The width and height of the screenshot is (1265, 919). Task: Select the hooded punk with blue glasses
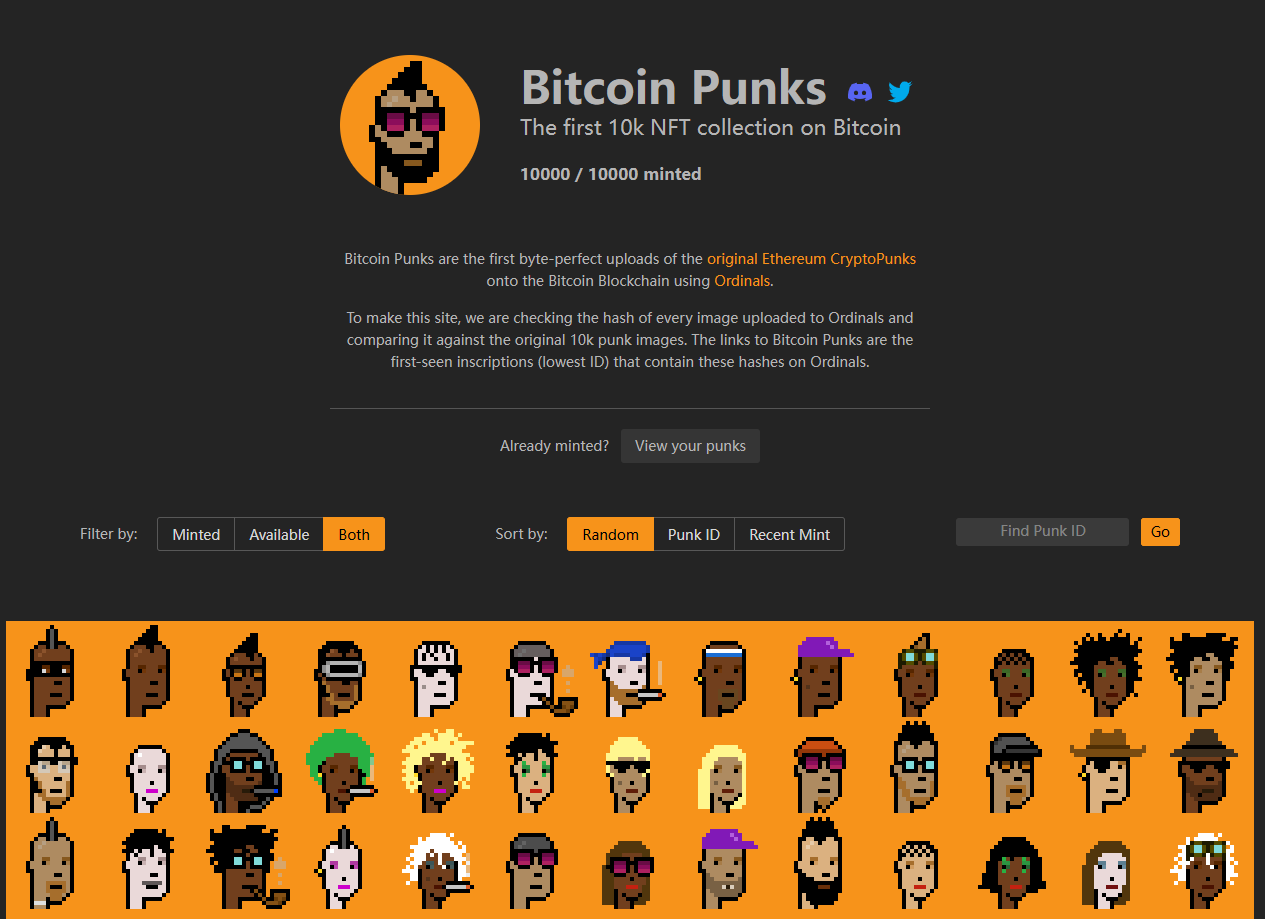(x=243, y=771)
